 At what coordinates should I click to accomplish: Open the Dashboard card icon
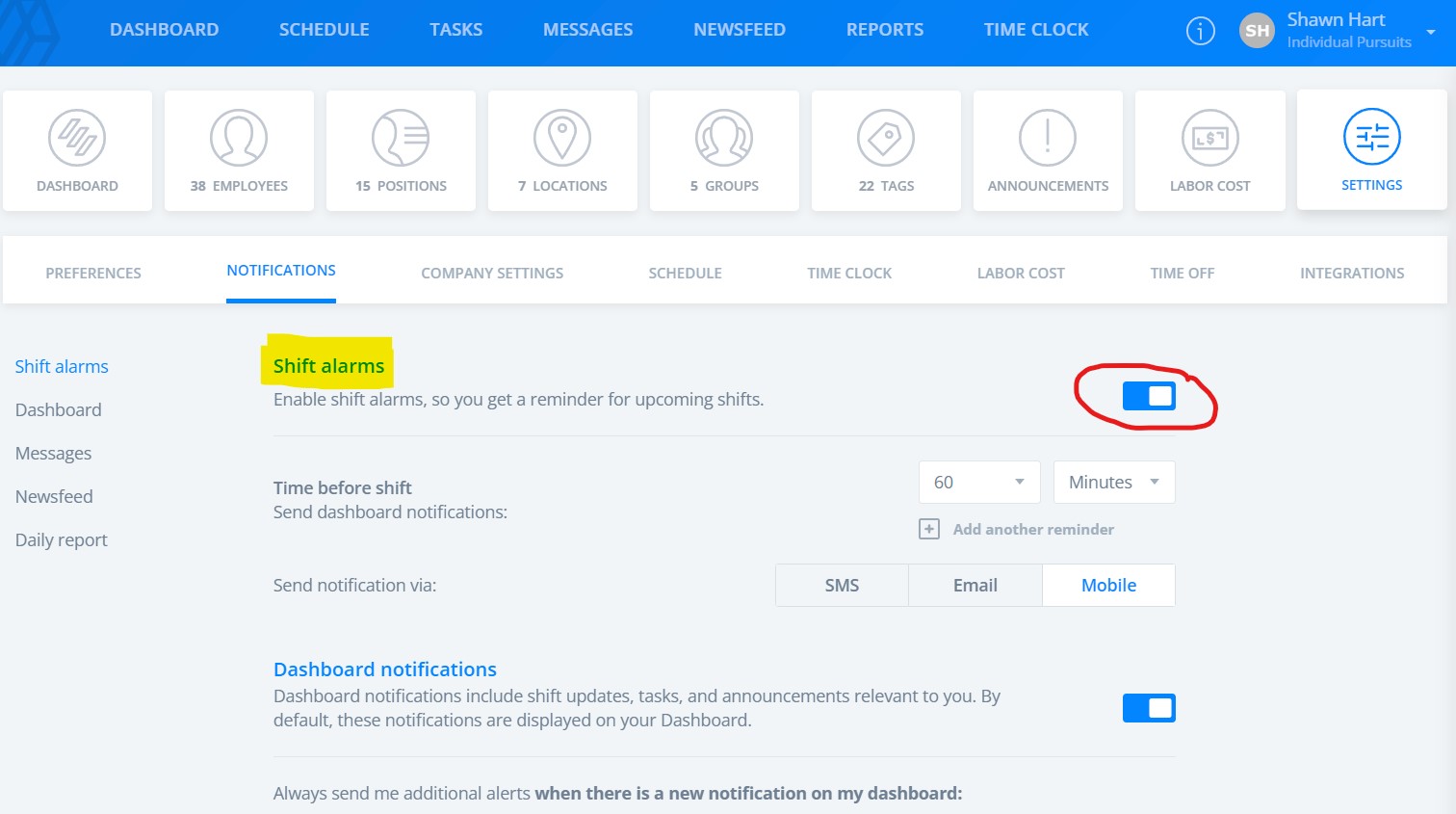77,138
